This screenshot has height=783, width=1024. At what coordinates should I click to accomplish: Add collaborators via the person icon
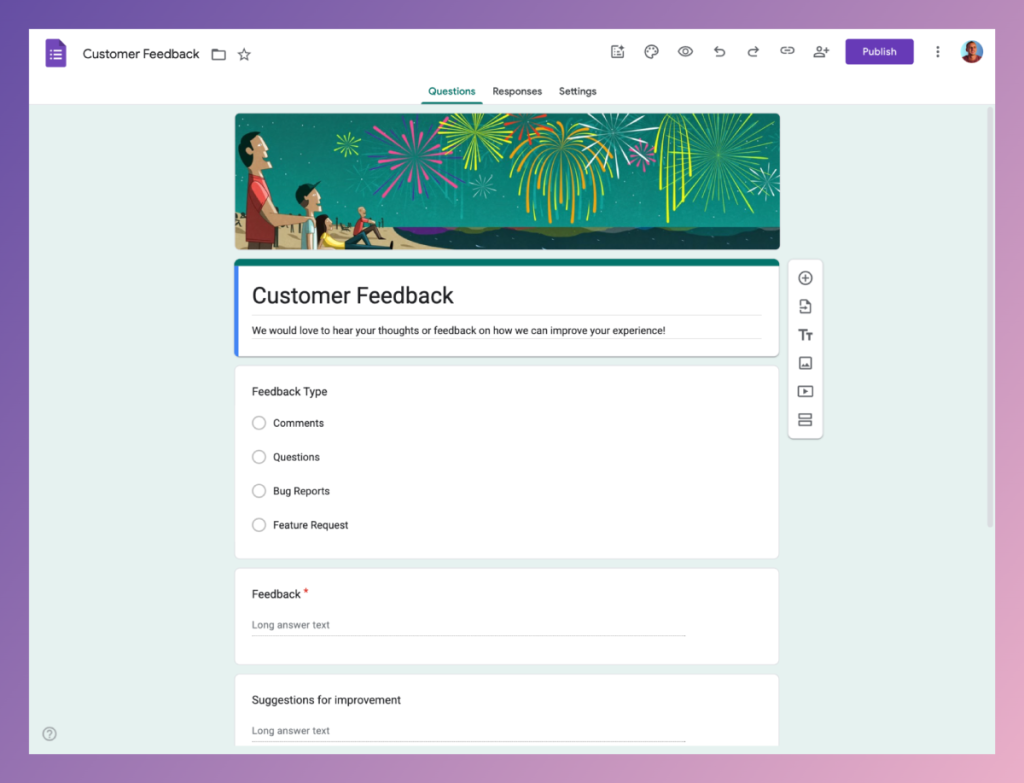click(821, 51)
